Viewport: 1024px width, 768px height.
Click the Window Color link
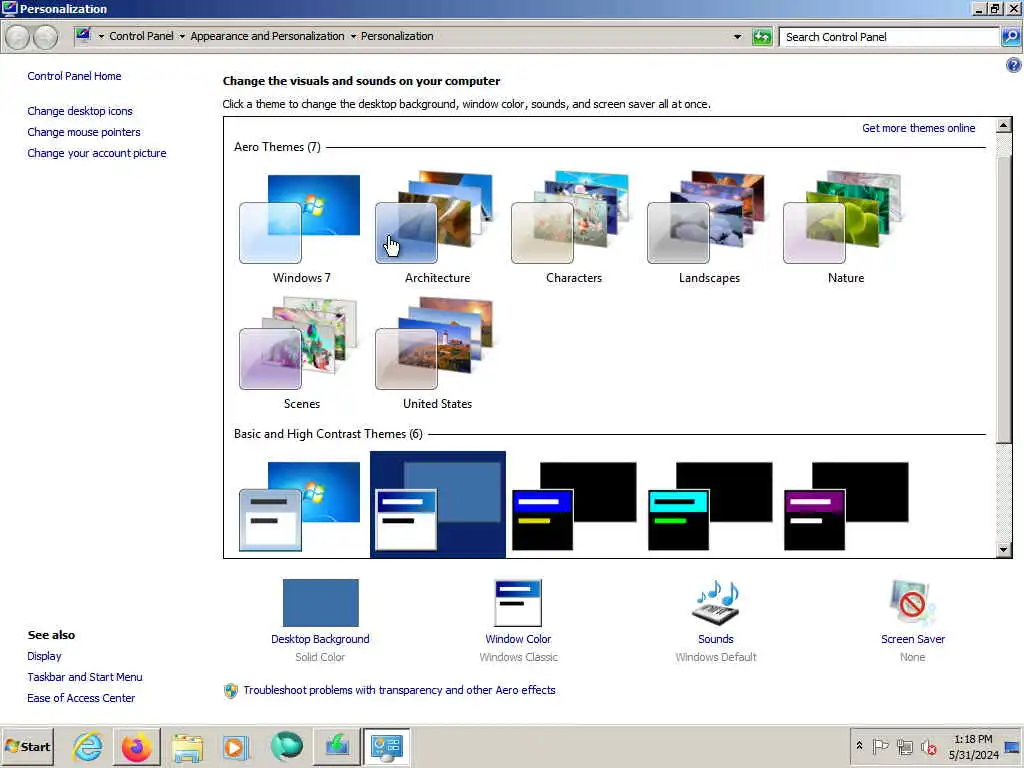point(518,639)
